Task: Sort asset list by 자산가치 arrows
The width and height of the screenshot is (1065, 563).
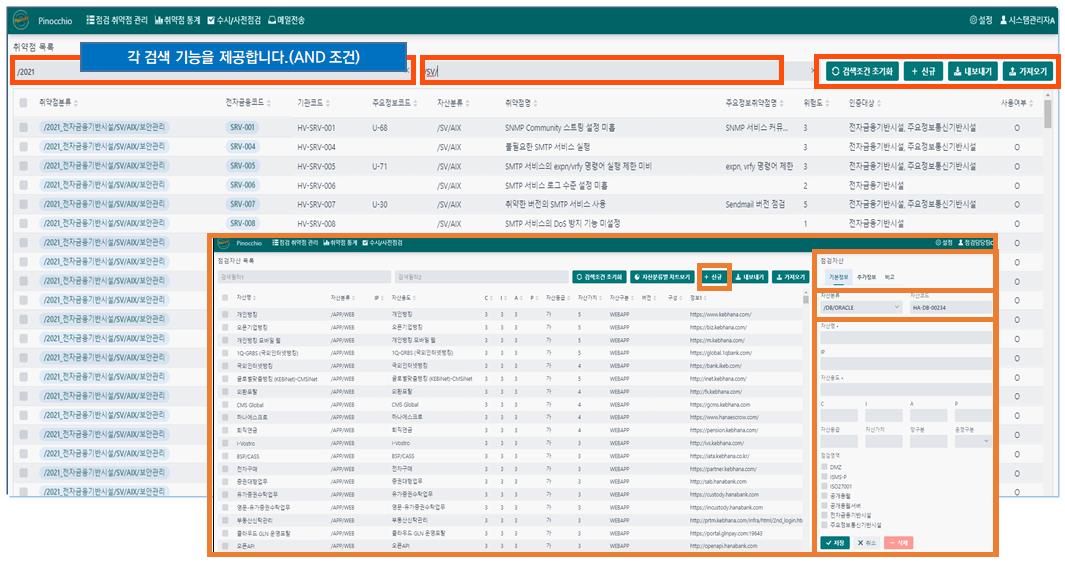Action: (x=600, y=297)
